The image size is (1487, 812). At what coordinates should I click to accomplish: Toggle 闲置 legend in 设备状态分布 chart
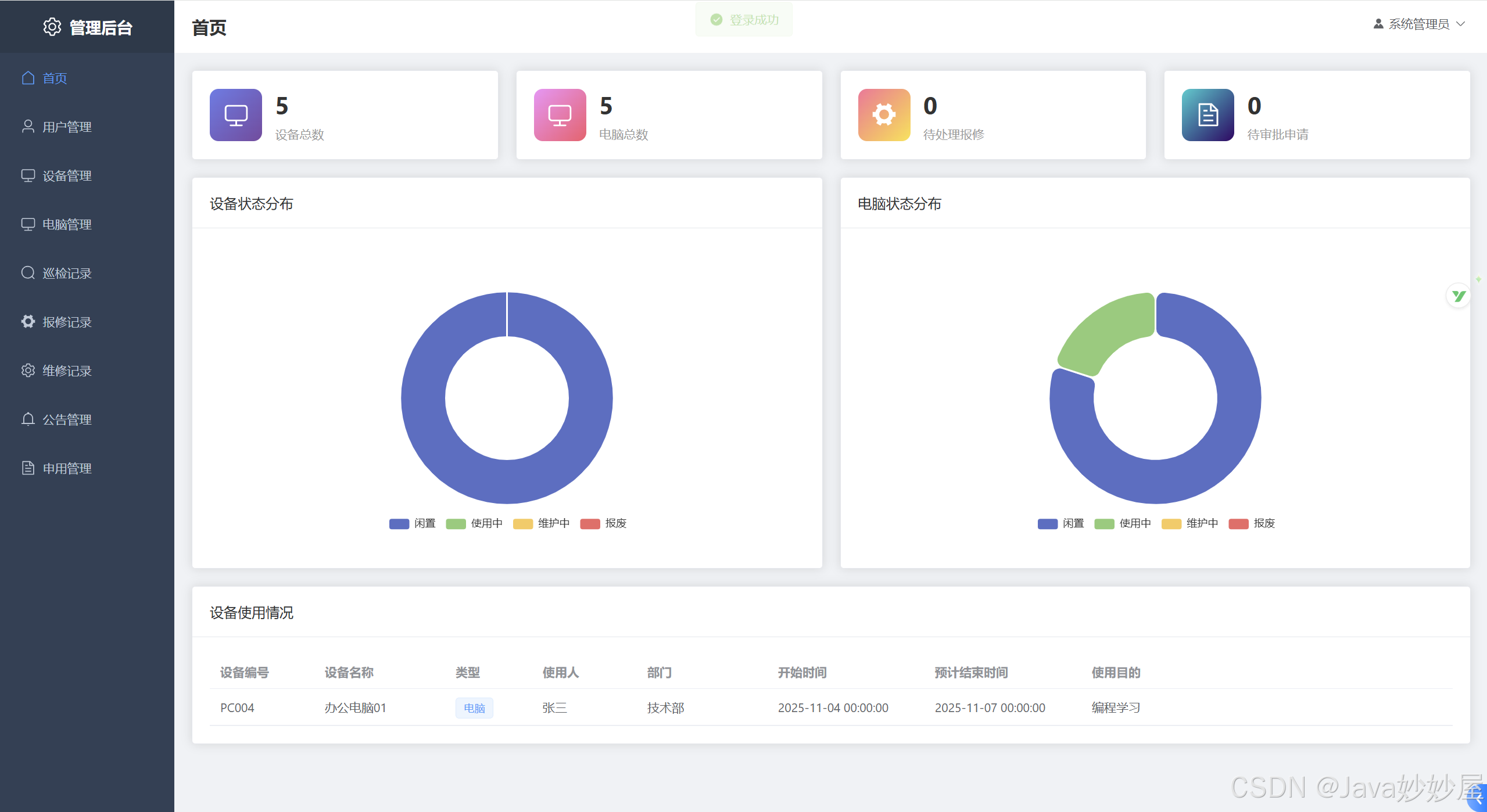pos(413,523)
